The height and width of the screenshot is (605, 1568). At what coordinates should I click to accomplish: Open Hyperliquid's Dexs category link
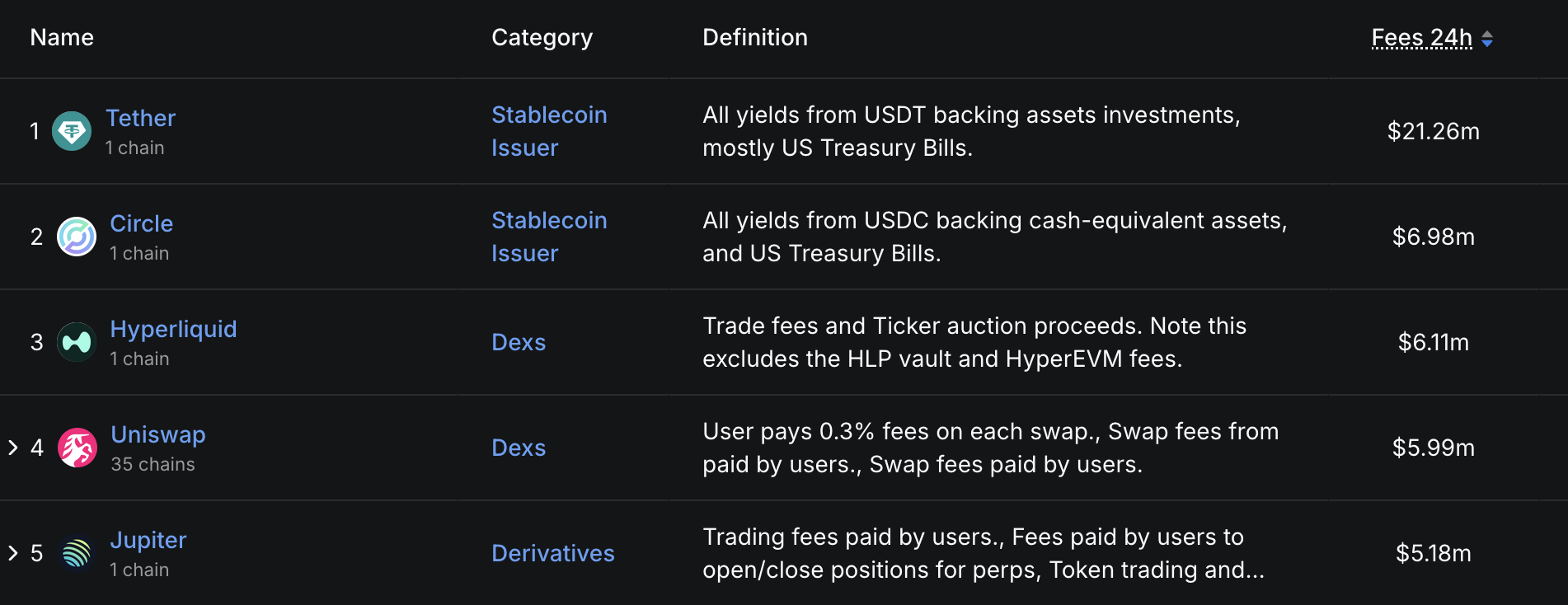click(x=519, y=342)
